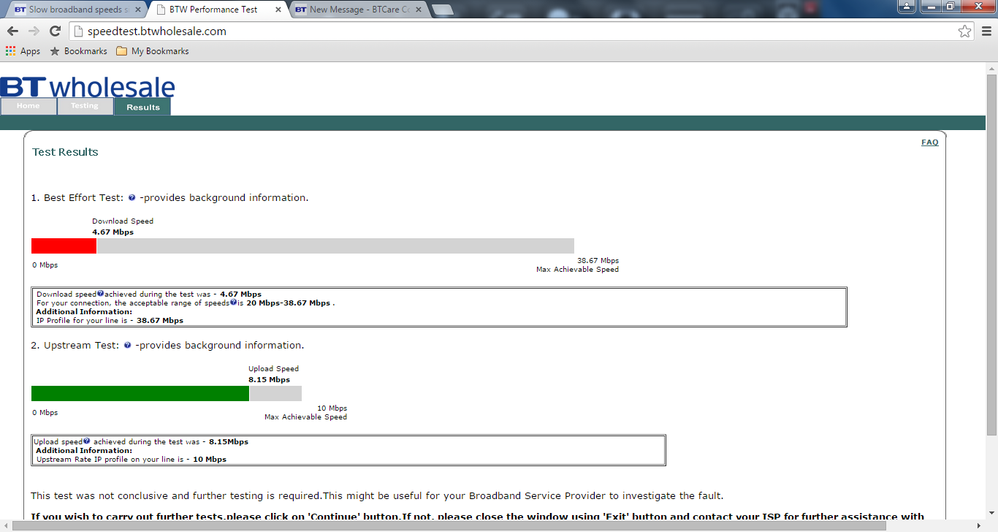Restore down the Chrome window
This screenshot has width=998, height=532.
pyautogui.click(x=950, y=6)
